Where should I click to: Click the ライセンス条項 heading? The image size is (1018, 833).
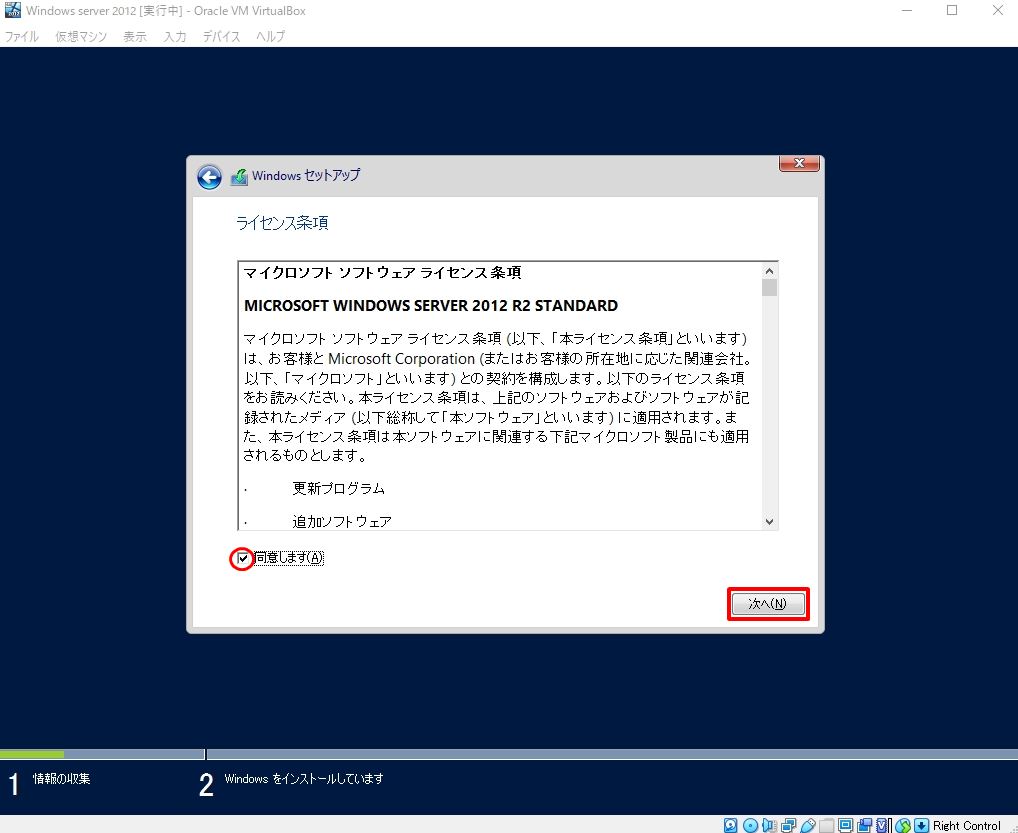click(x=282, y=223)
